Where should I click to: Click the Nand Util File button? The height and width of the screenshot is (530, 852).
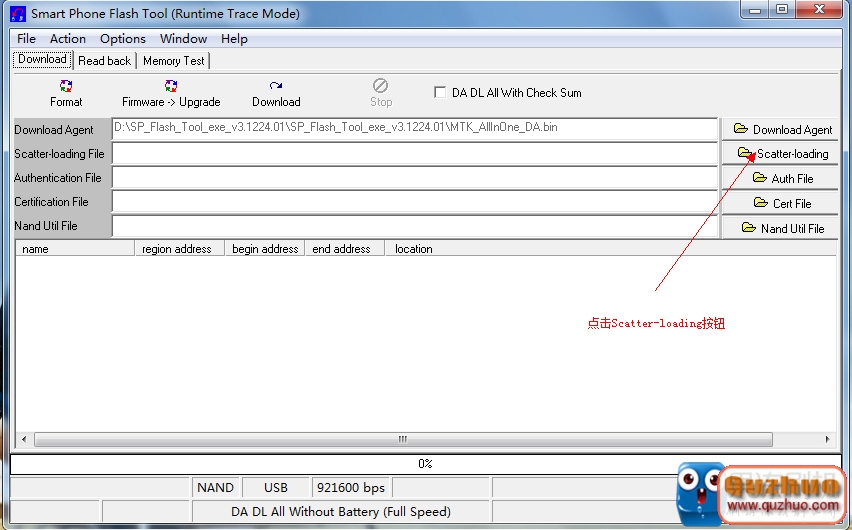(780, 228)
